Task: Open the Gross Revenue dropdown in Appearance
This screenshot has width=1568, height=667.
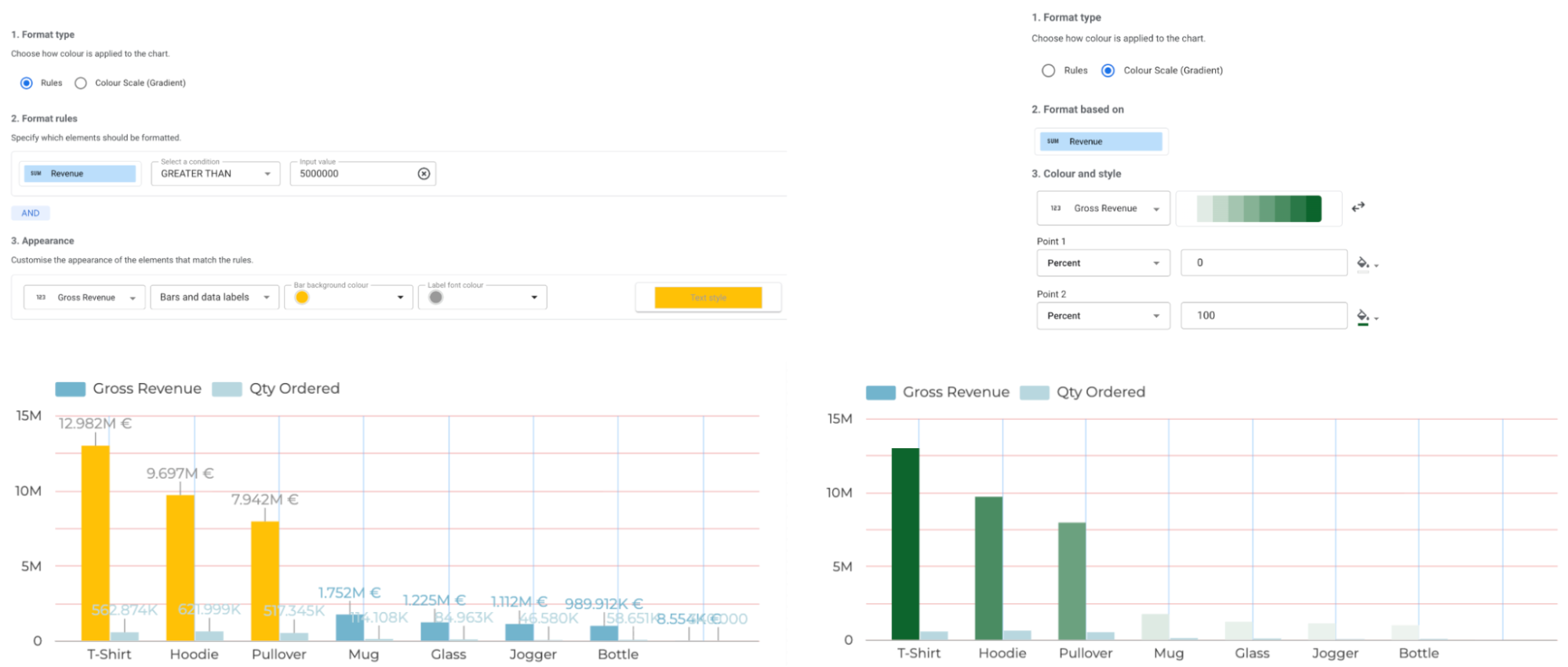Action: click(x=85, y=297)
